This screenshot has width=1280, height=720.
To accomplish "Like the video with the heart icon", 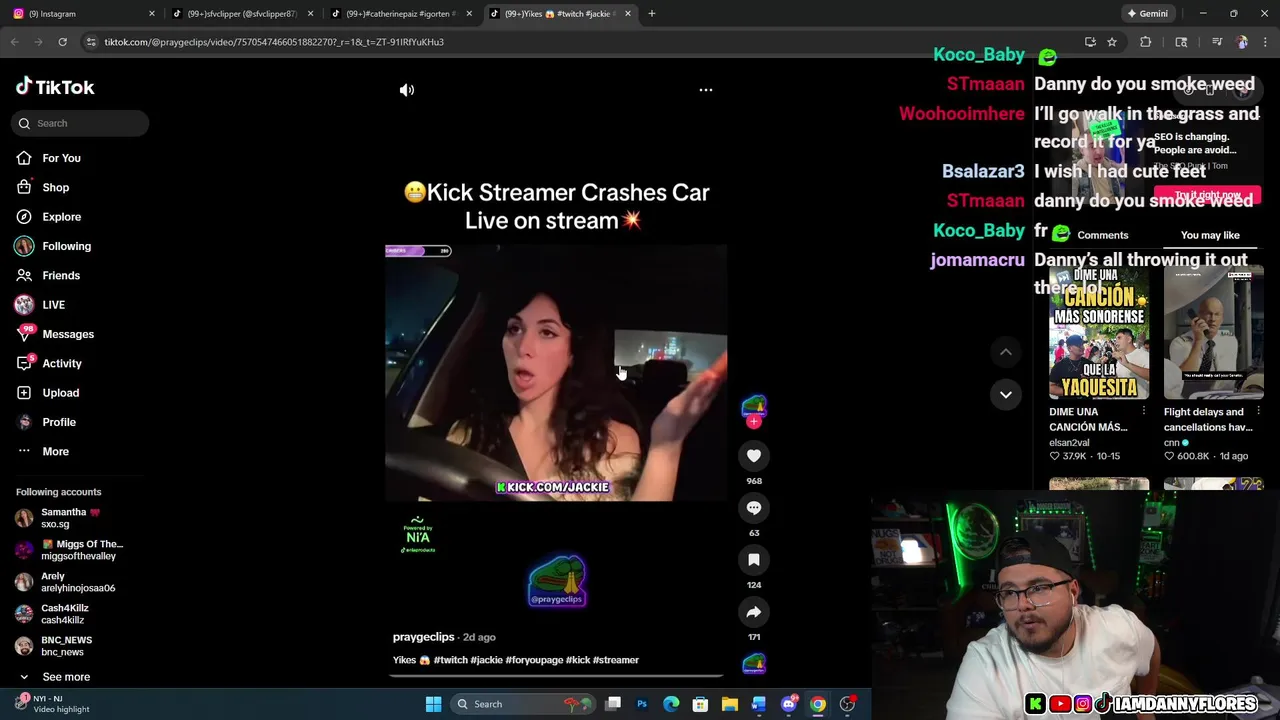I will point(754,456).
